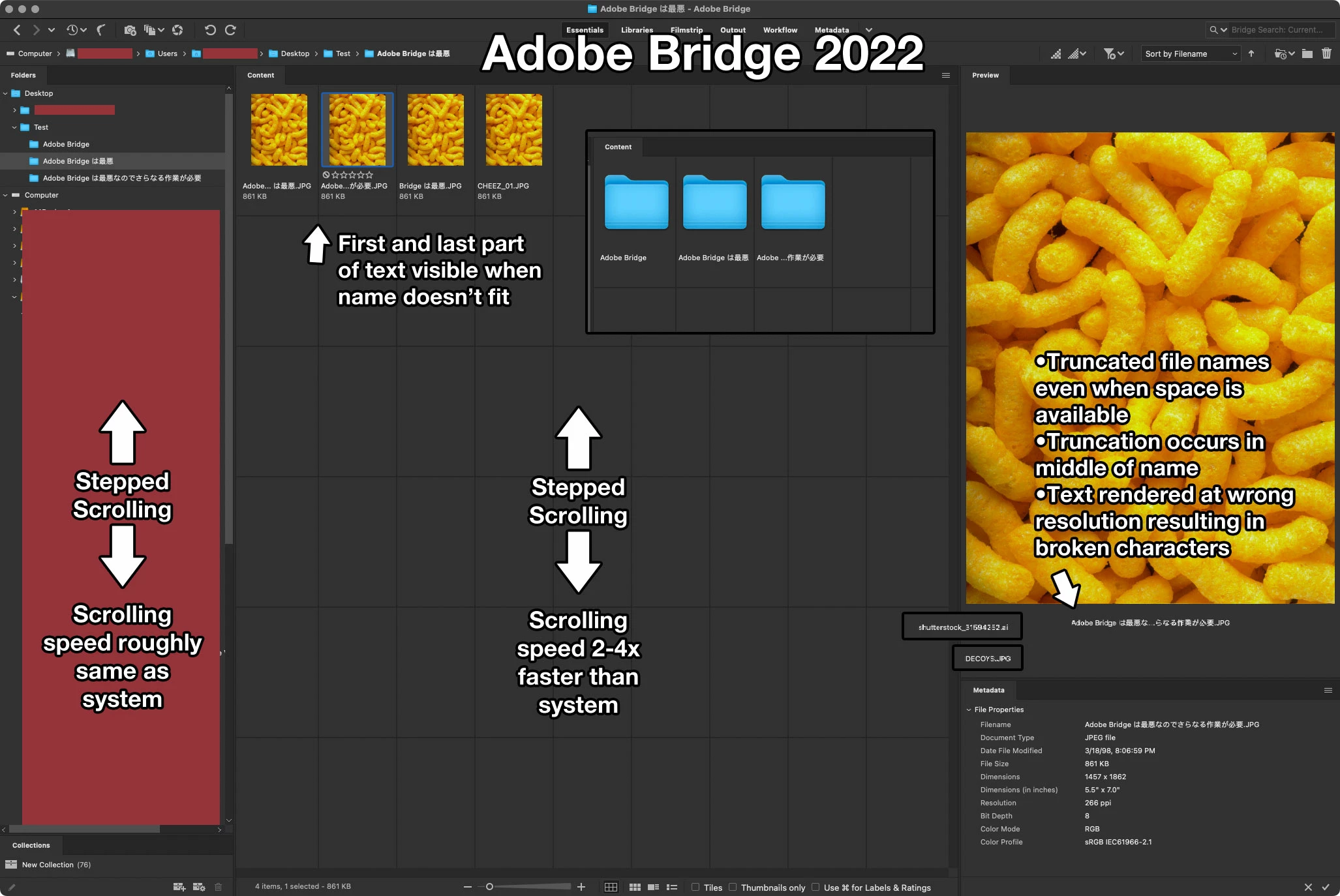Click the Return to Adobe boomerang icon
Image resolution: width=1340 pixels, height=896 pixels.
(101, 30)
